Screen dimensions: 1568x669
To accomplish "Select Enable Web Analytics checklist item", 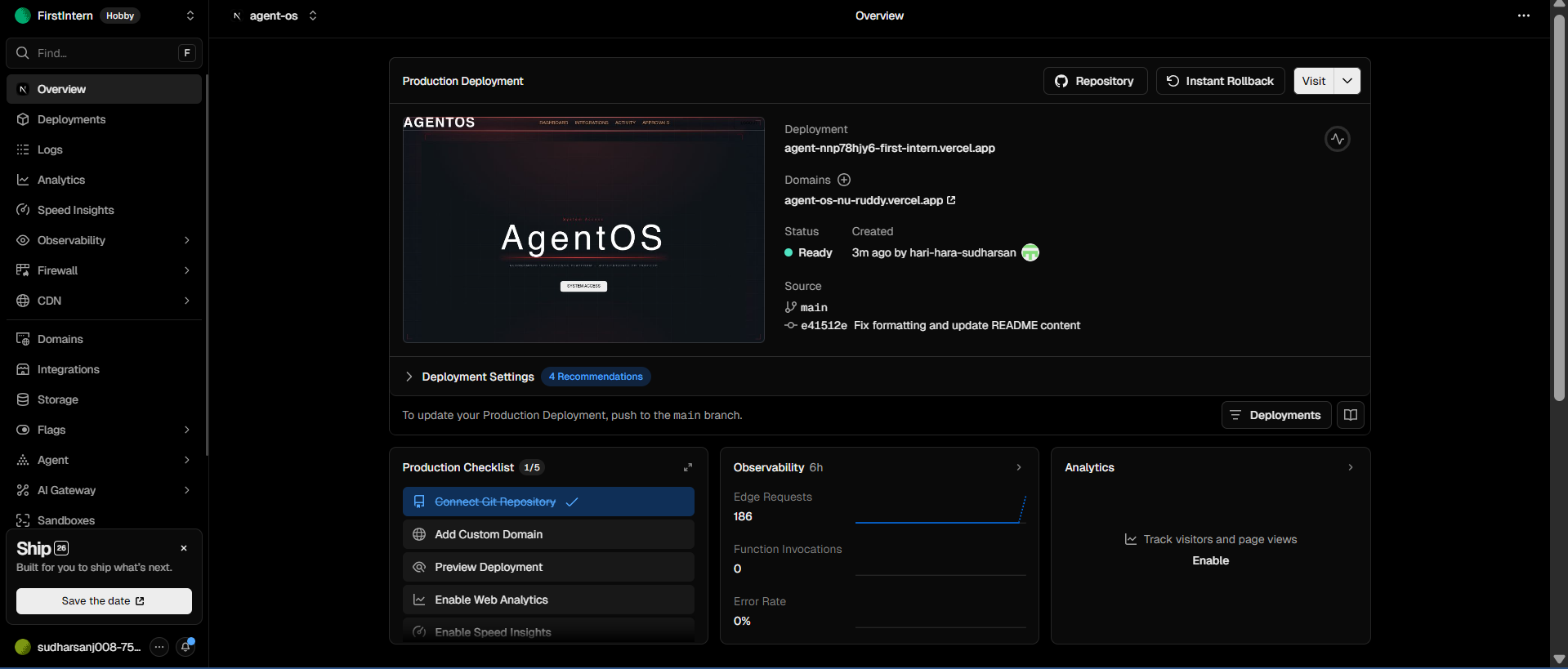I will coord(548,600).
